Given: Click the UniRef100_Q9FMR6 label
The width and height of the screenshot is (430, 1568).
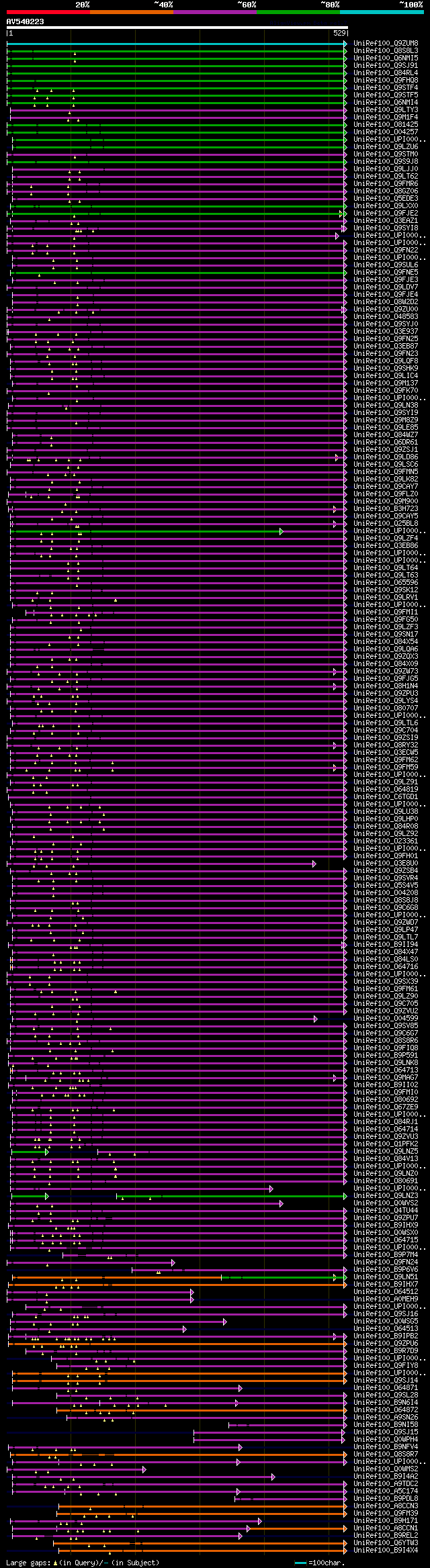Looking at the screenshot, I should click(x=386, y=184).
